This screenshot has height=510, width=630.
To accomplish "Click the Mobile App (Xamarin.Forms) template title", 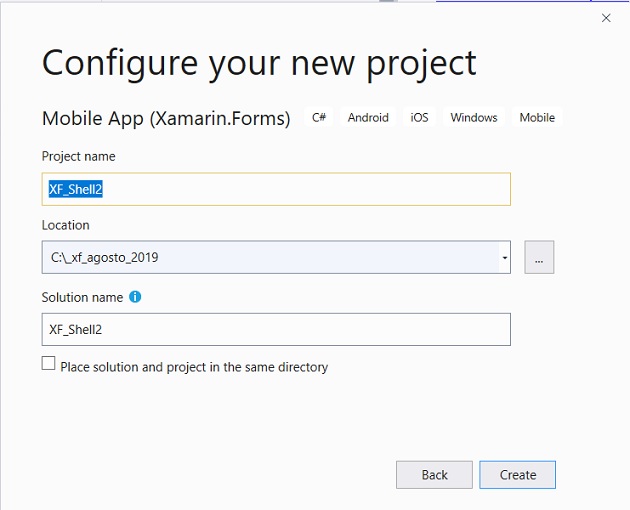I will pyautogui.click(x=166, y=118).
